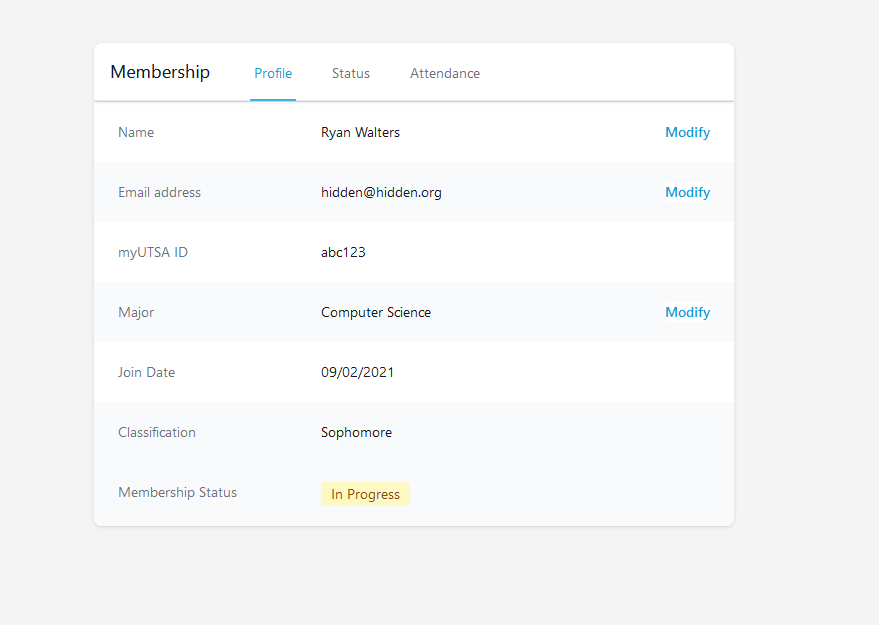Click the Email address row label
Image resolution: width=879 pixels, height=625 pixels.
tap(159, 192)
